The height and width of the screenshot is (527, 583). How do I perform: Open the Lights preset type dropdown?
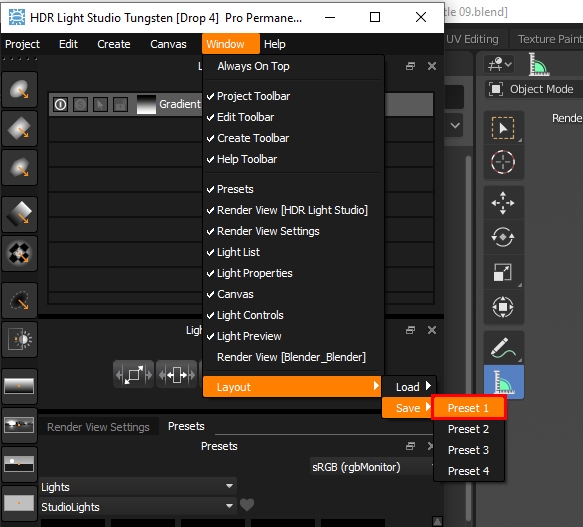(x=138, y=486)
